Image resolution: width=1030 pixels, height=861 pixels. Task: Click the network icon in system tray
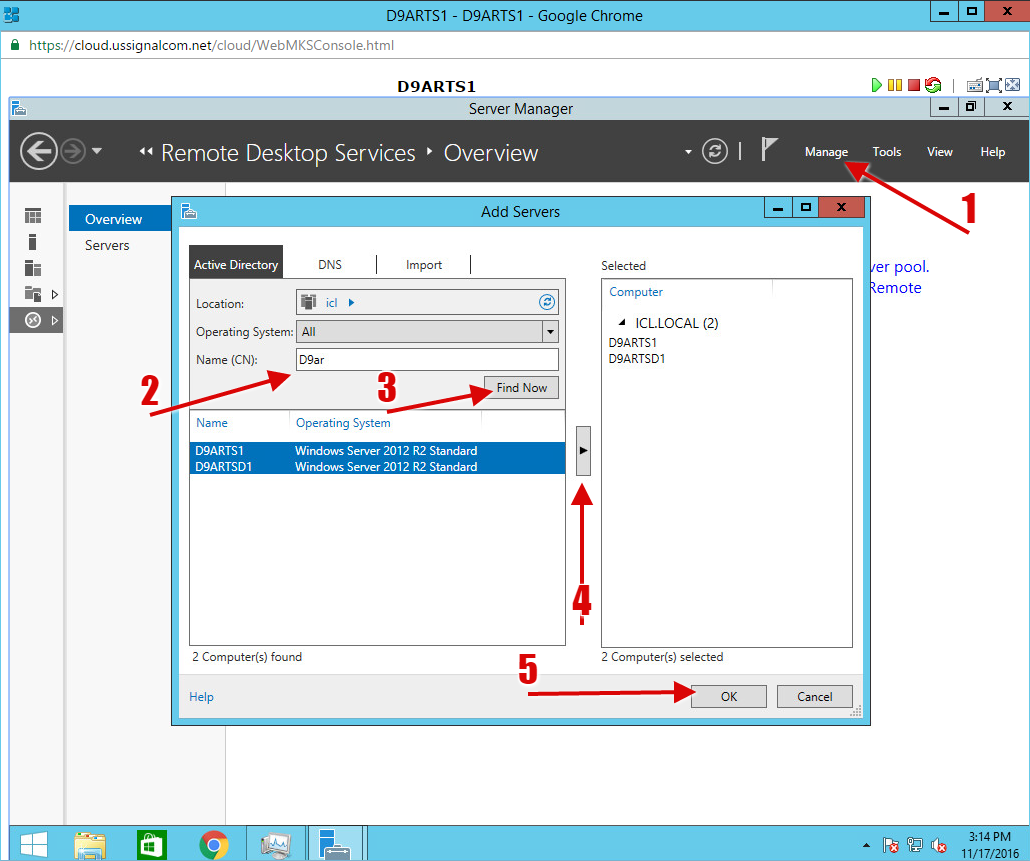914,845
